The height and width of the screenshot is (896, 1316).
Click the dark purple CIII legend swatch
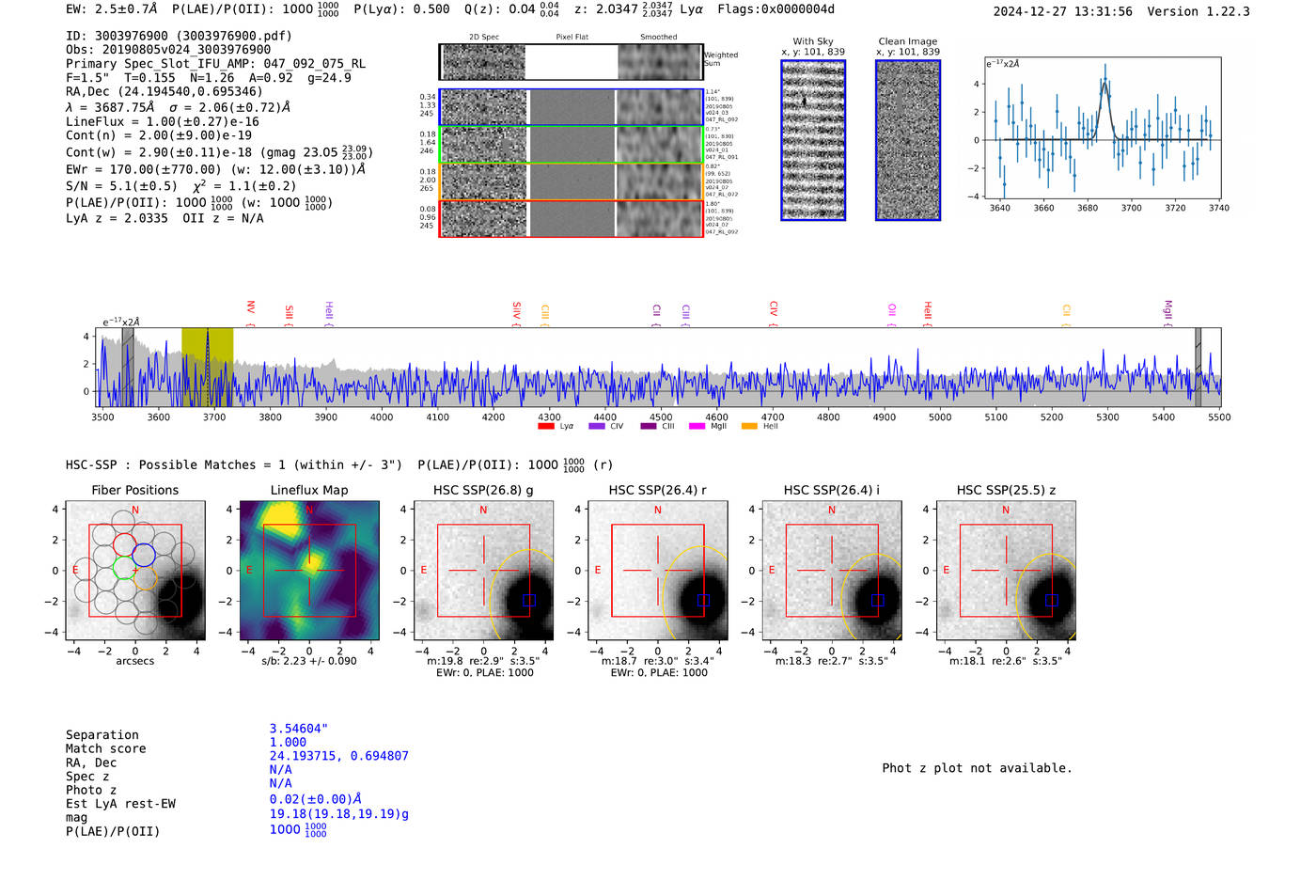coord(649,426)
